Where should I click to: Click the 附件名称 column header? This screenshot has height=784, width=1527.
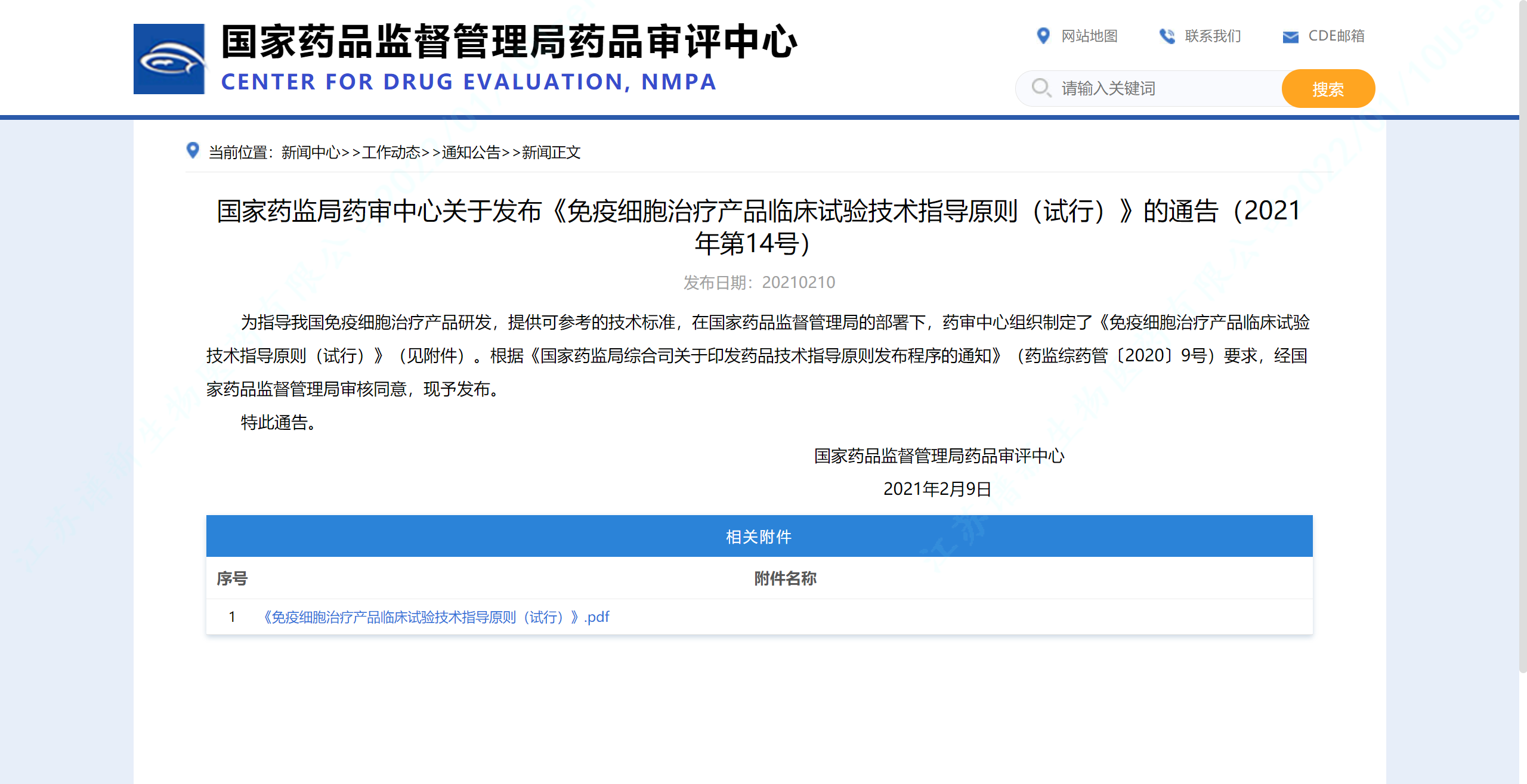tap(785, 578)
